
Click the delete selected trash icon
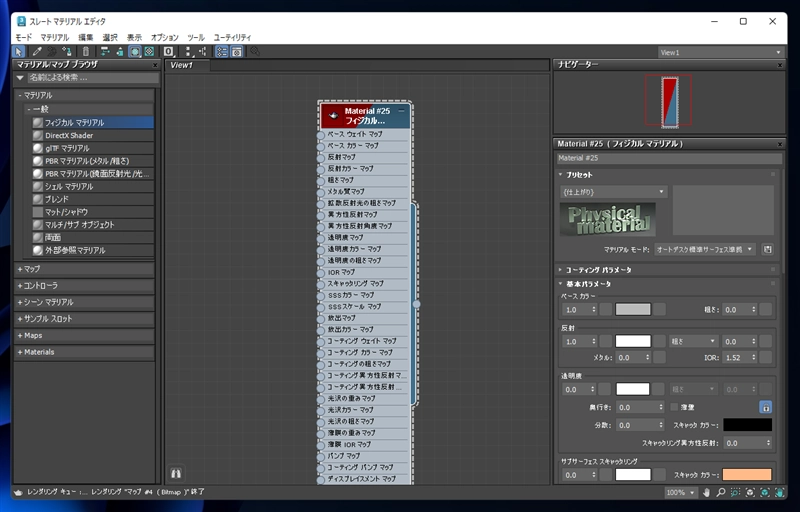tap(86, 52)
